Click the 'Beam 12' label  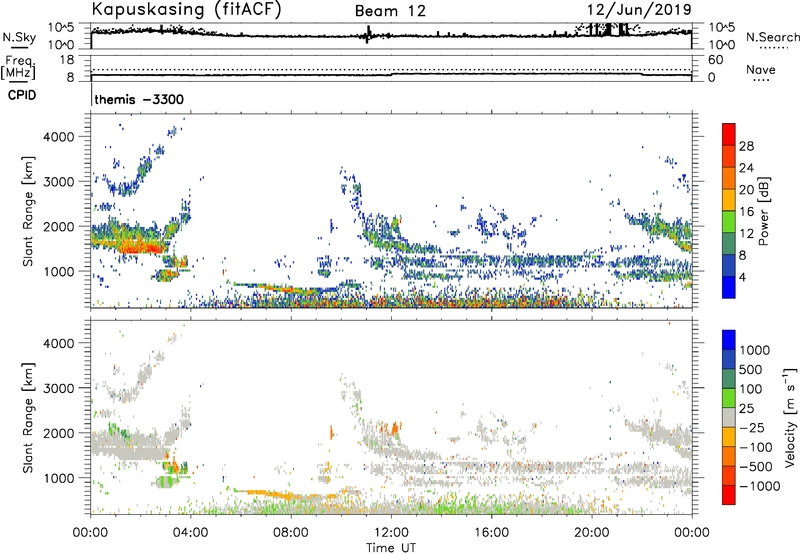390,11
